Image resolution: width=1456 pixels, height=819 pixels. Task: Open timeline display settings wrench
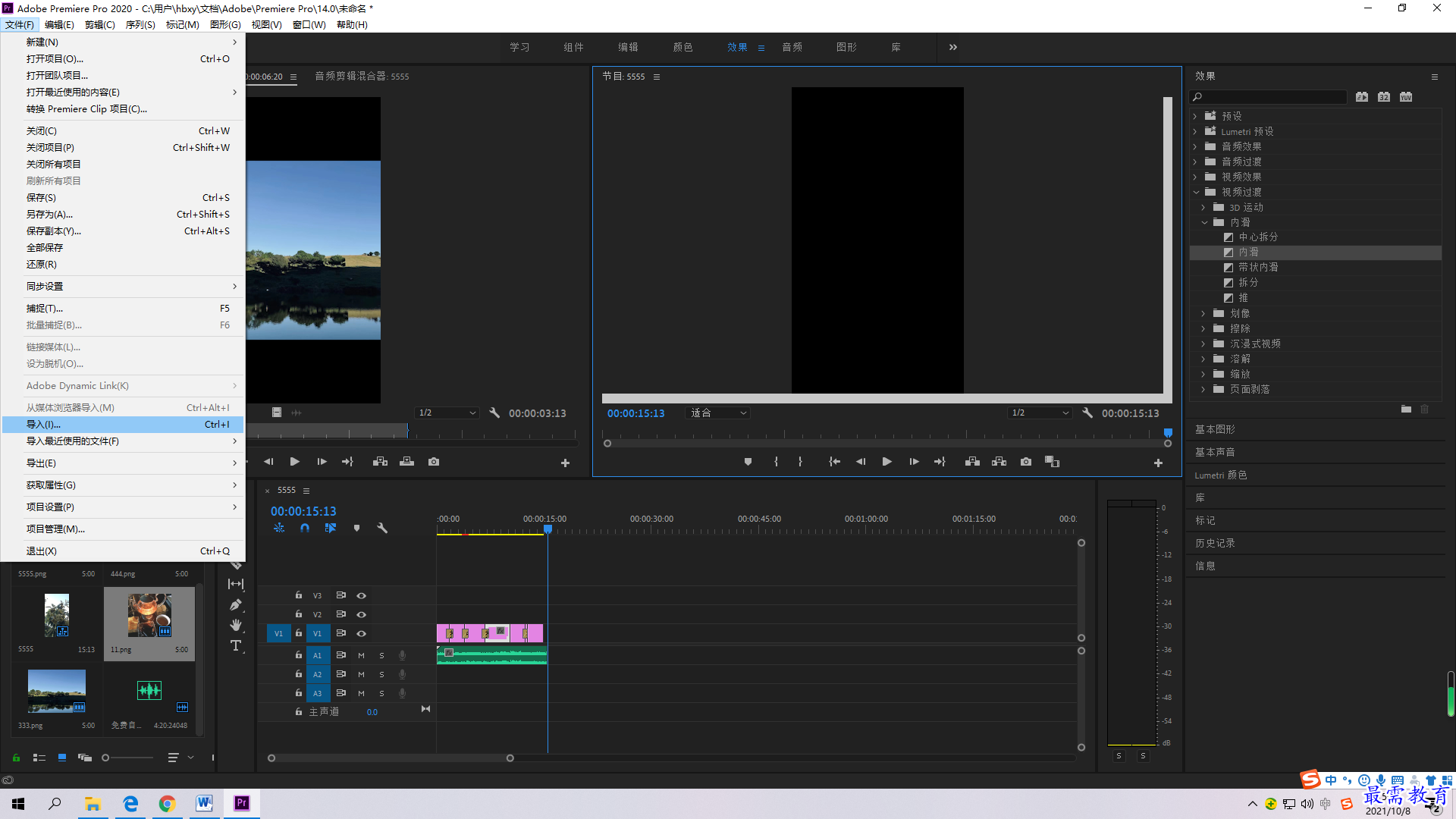pyautogui.click(x=382, y=528)
